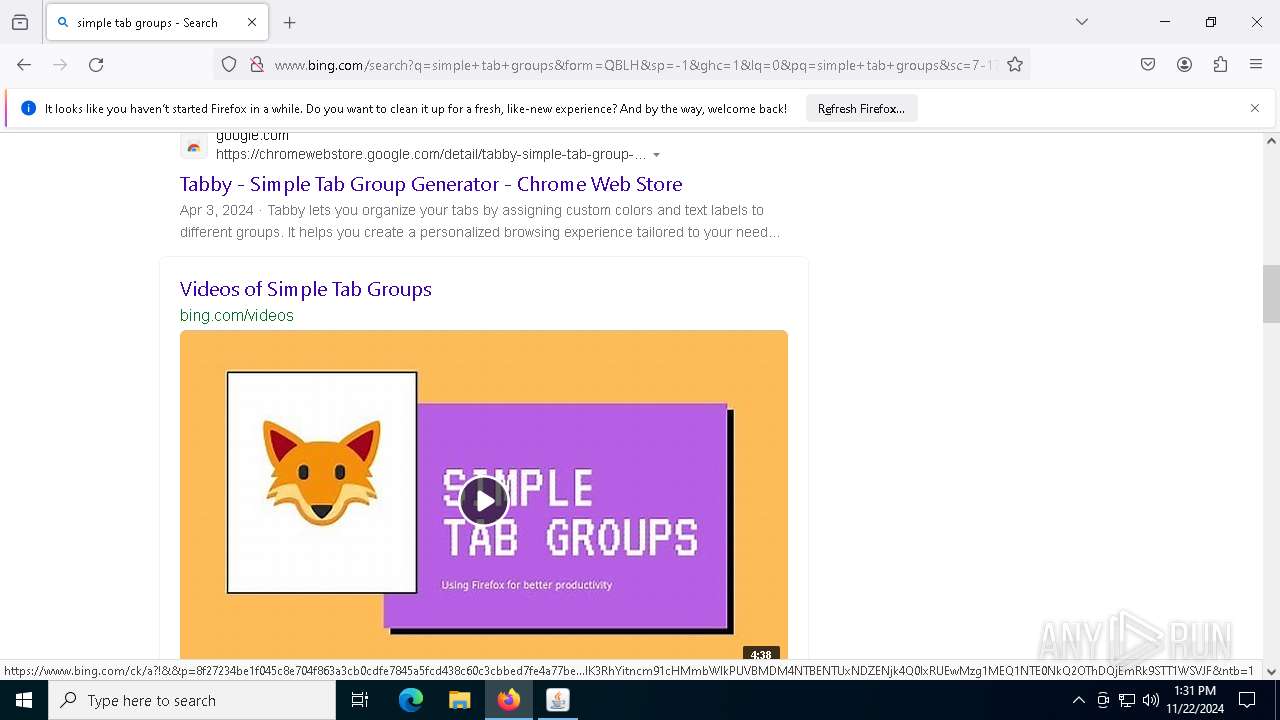Open the Chrome Web Store result favicon
The width and height of the screenshot is (1280, 720).
[194, 146]
